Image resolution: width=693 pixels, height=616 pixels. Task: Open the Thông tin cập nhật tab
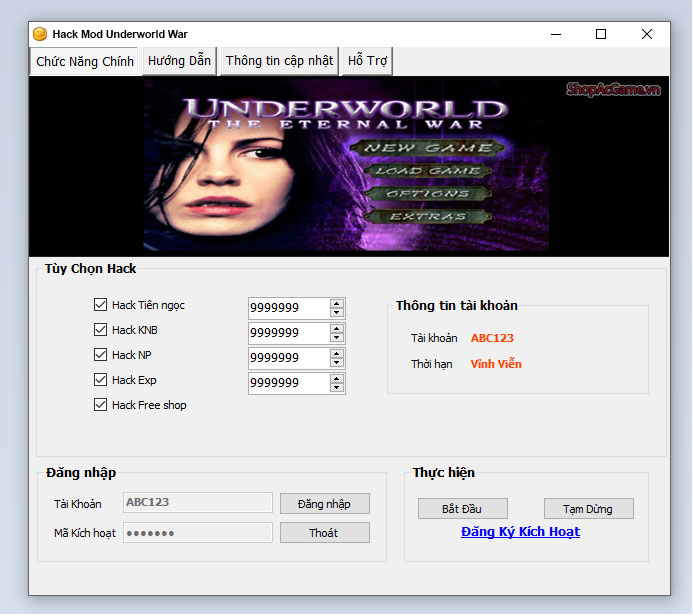point(279,61)
